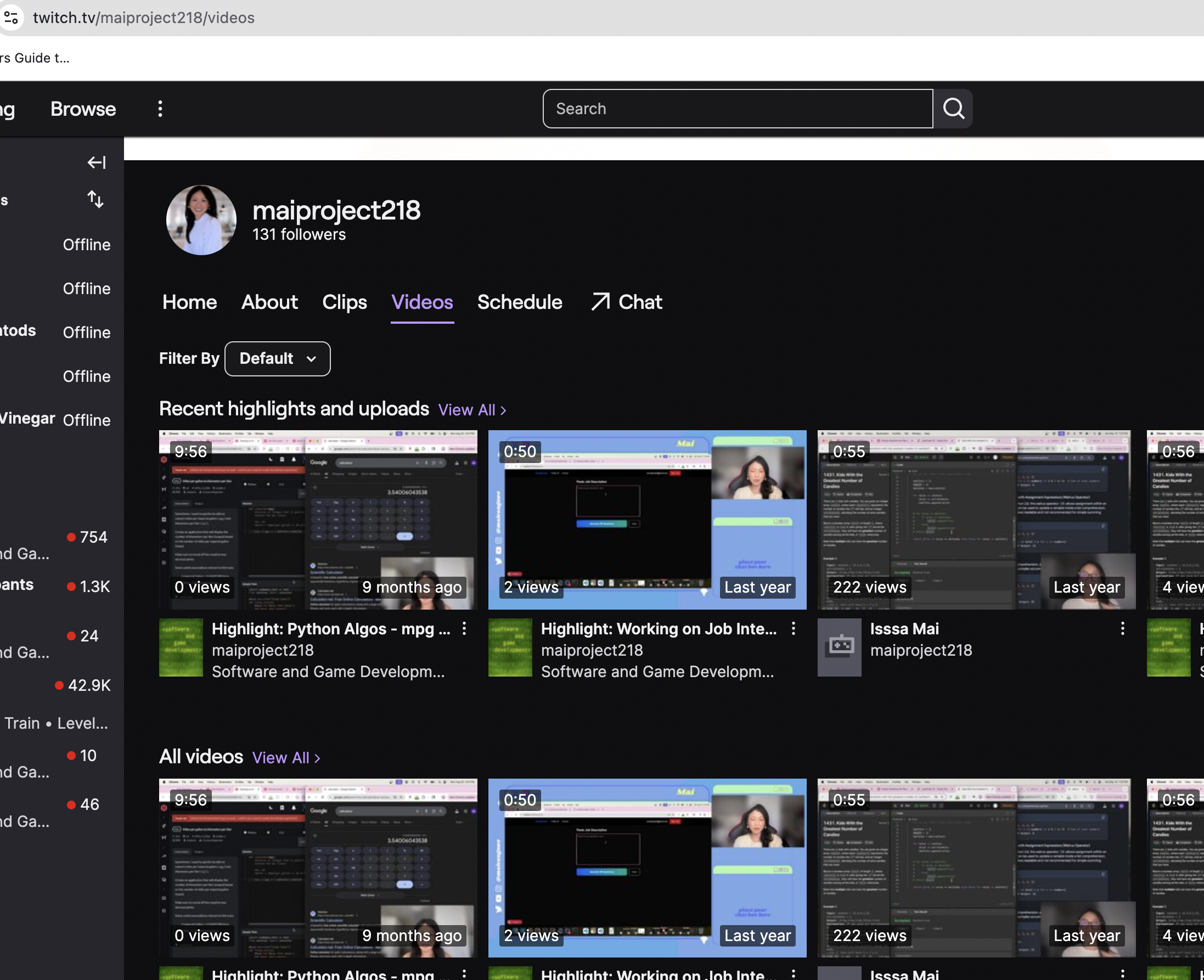Click game icon beside Job Inte highlight in Recent highlights

click(x=510, y=647)
